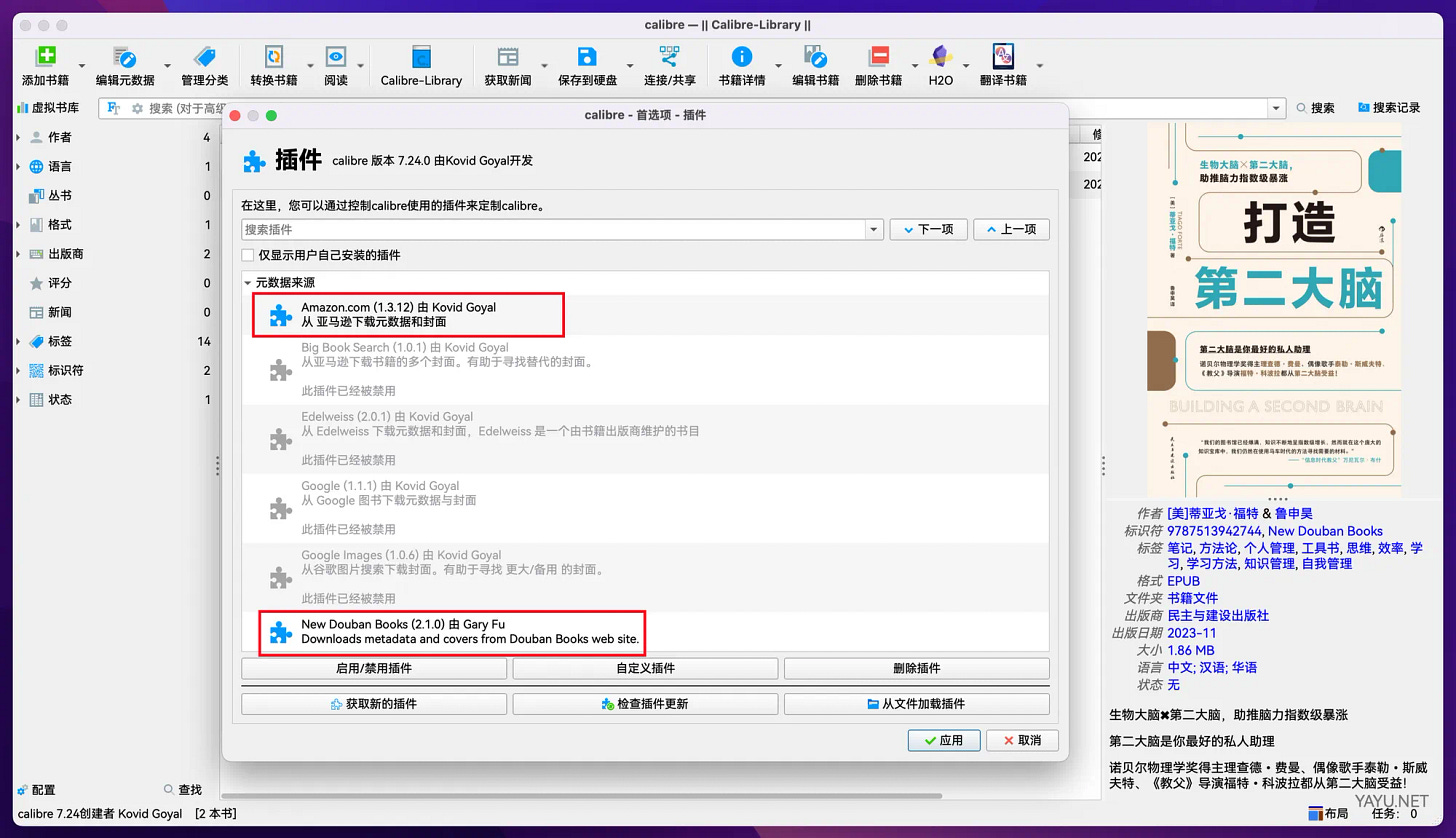Open the 编辑元数据 toolbar icon
Image resolution: width=1456 pixels, height=838 pixels.
coord(125,57)
